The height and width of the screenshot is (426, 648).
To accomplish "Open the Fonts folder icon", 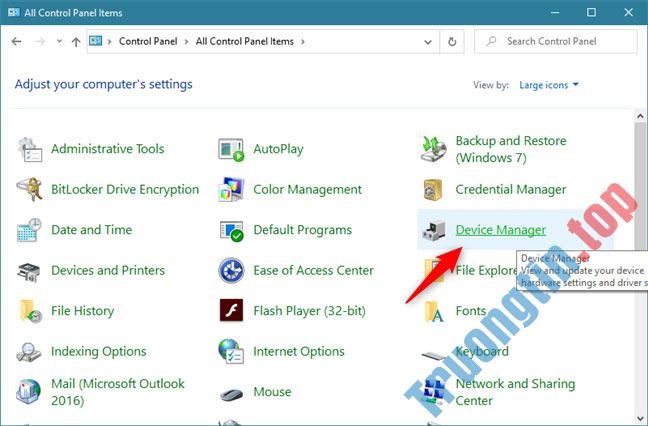I will tap(434, 312).
